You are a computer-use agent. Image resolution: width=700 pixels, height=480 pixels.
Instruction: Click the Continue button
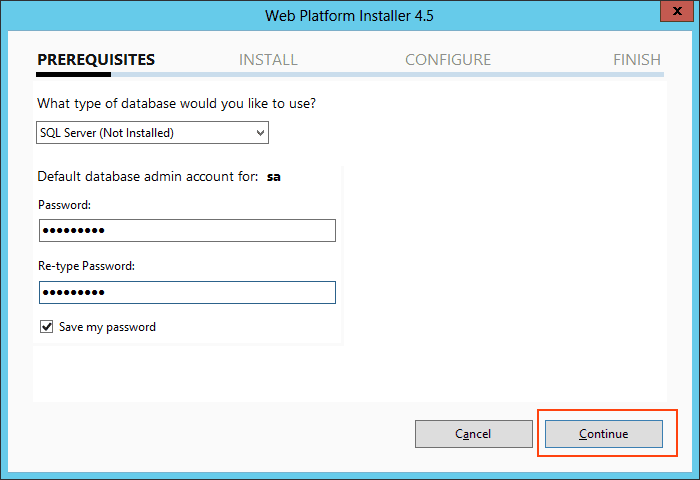[604, 434]
